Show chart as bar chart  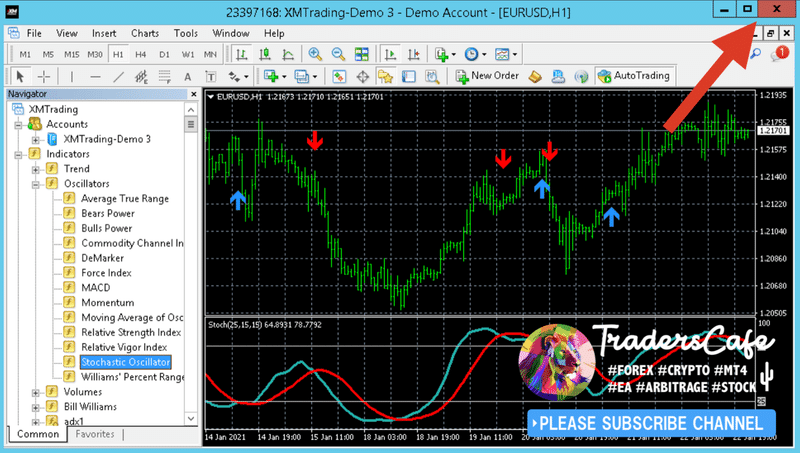[242, 54]
